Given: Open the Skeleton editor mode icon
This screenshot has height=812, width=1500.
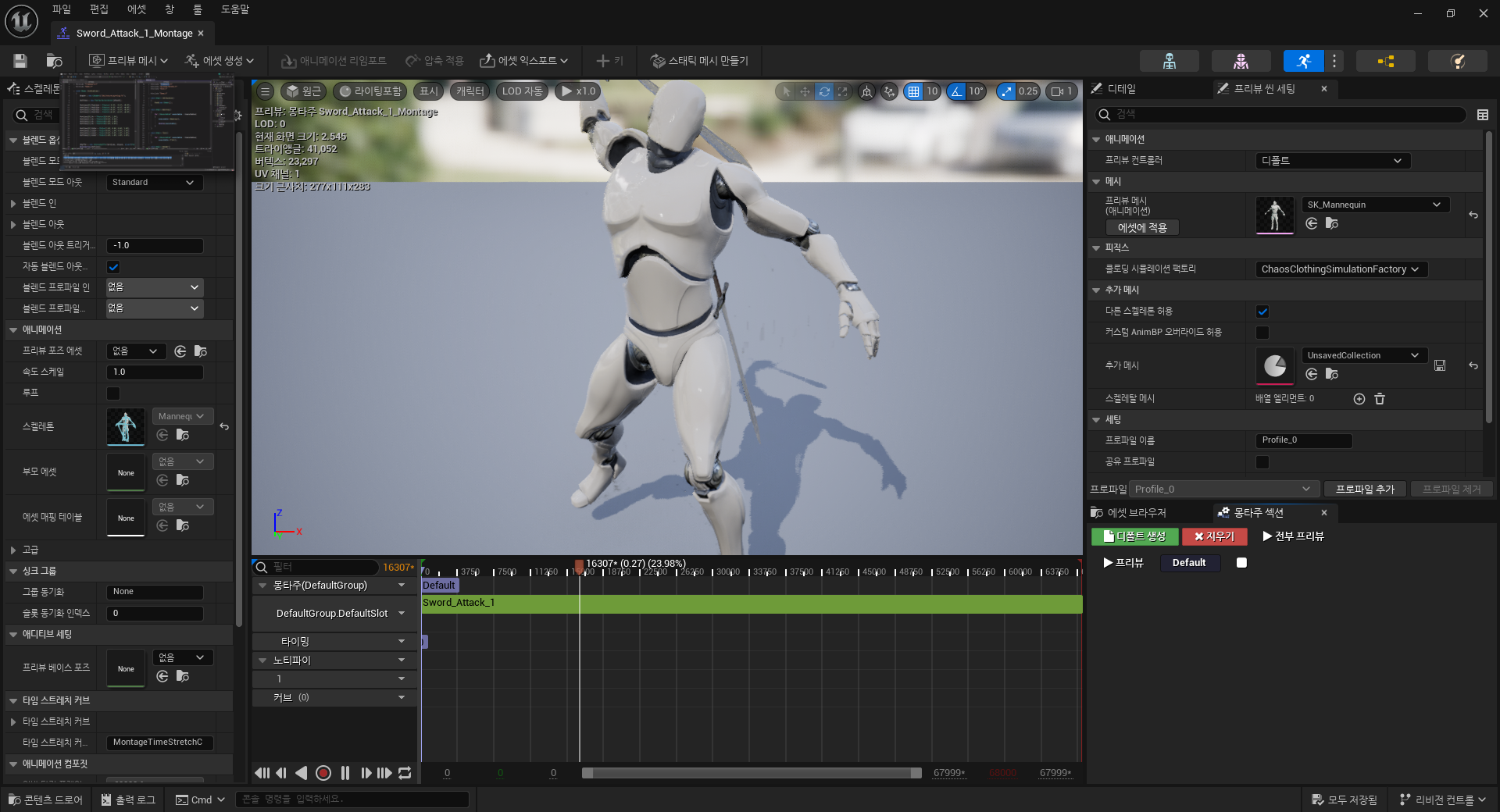Looking at the screenshot, I should 1170,61.
